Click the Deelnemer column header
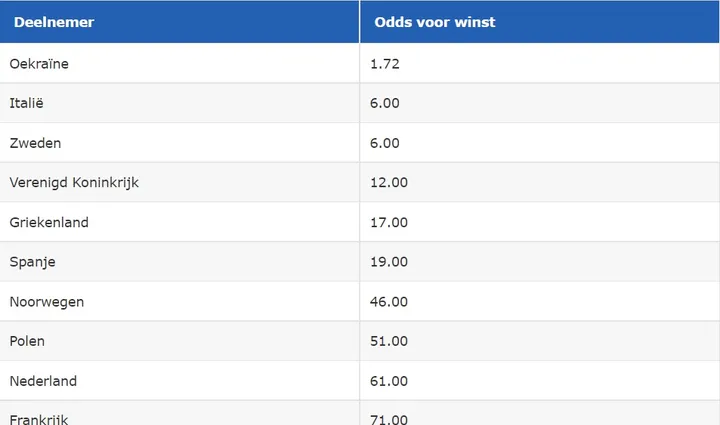 pyautogui.click(x=54, y=22)
